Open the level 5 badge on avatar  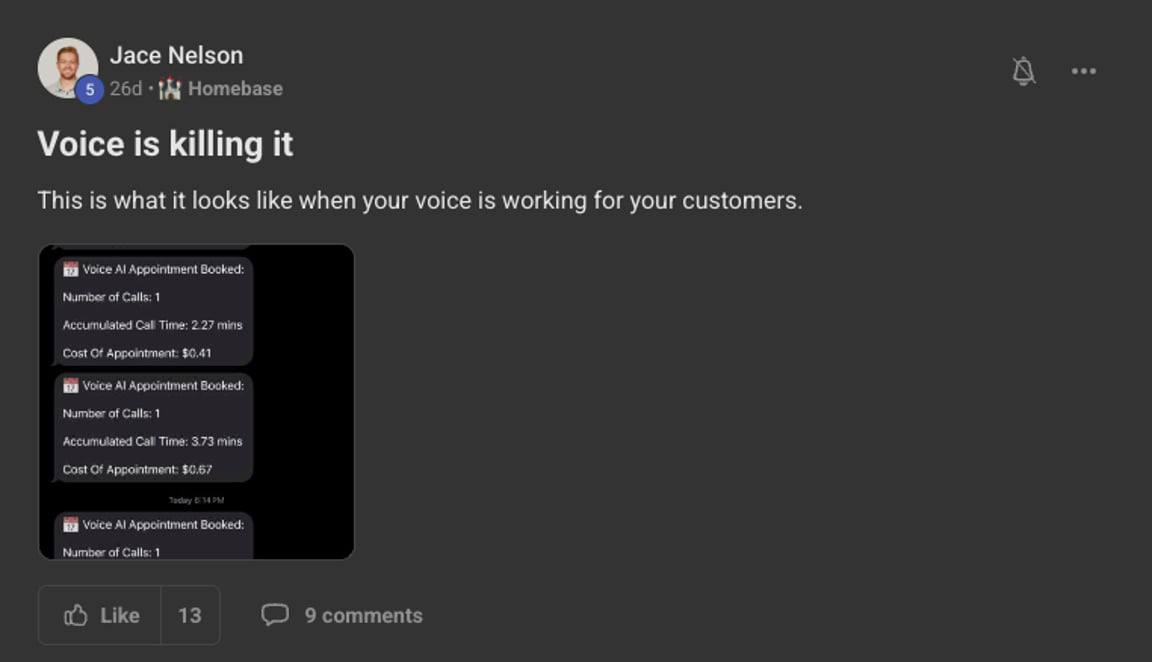(90, 90)
